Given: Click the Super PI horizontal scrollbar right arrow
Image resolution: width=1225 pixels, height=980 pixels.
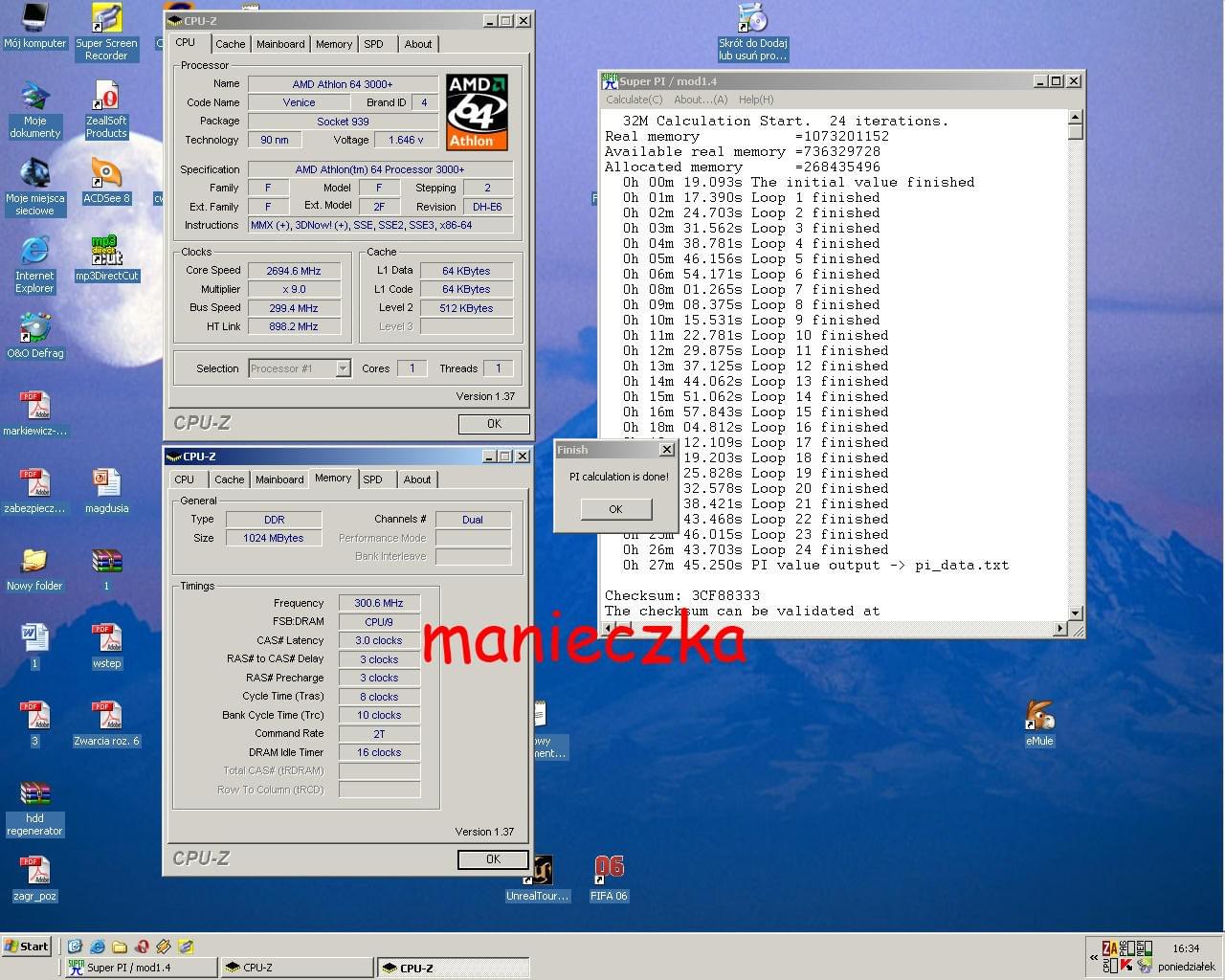Looking at the screenshot, I should [1059, 628].
